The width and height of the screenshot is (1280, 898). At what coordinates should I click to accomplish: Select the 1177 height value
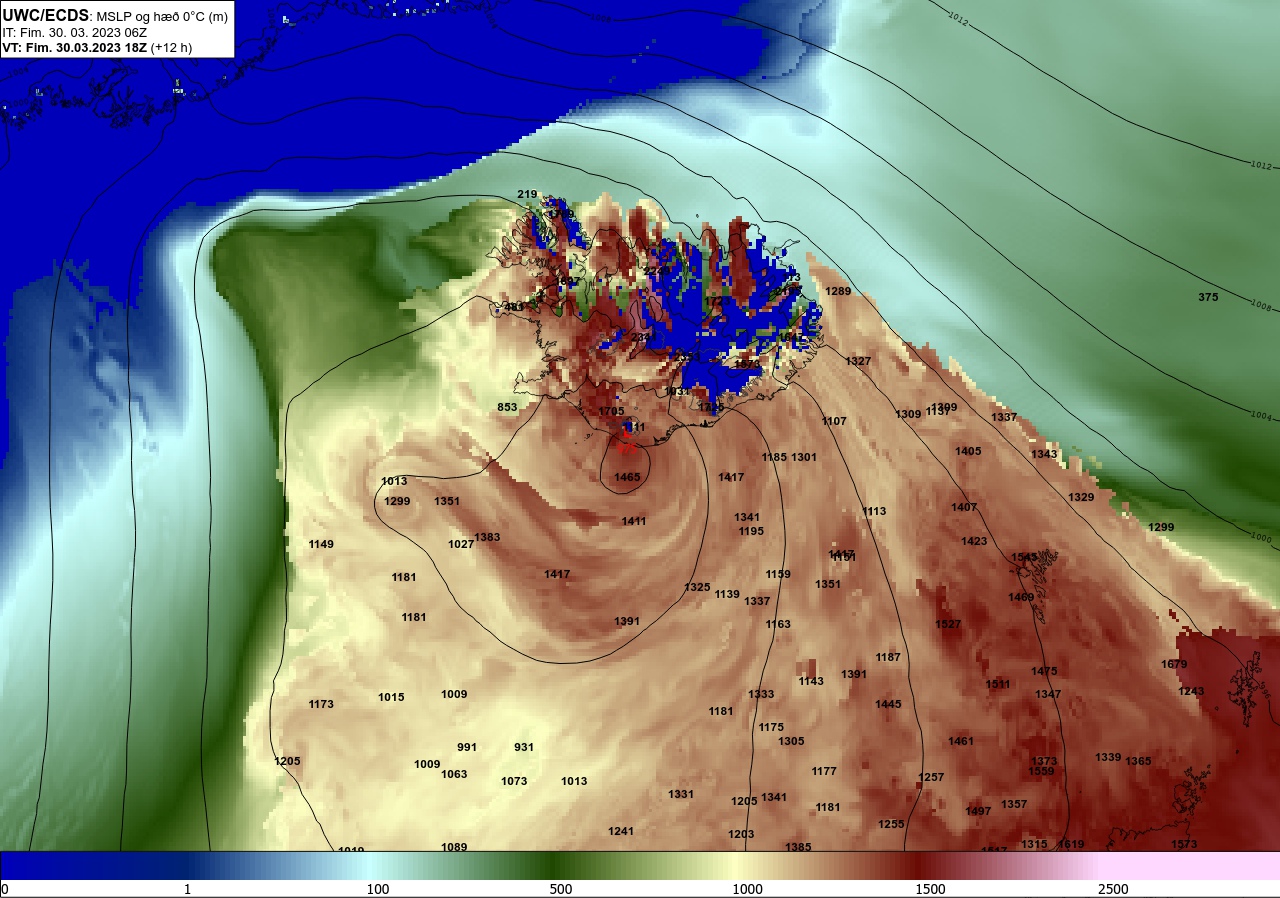[x=824, y=771]
